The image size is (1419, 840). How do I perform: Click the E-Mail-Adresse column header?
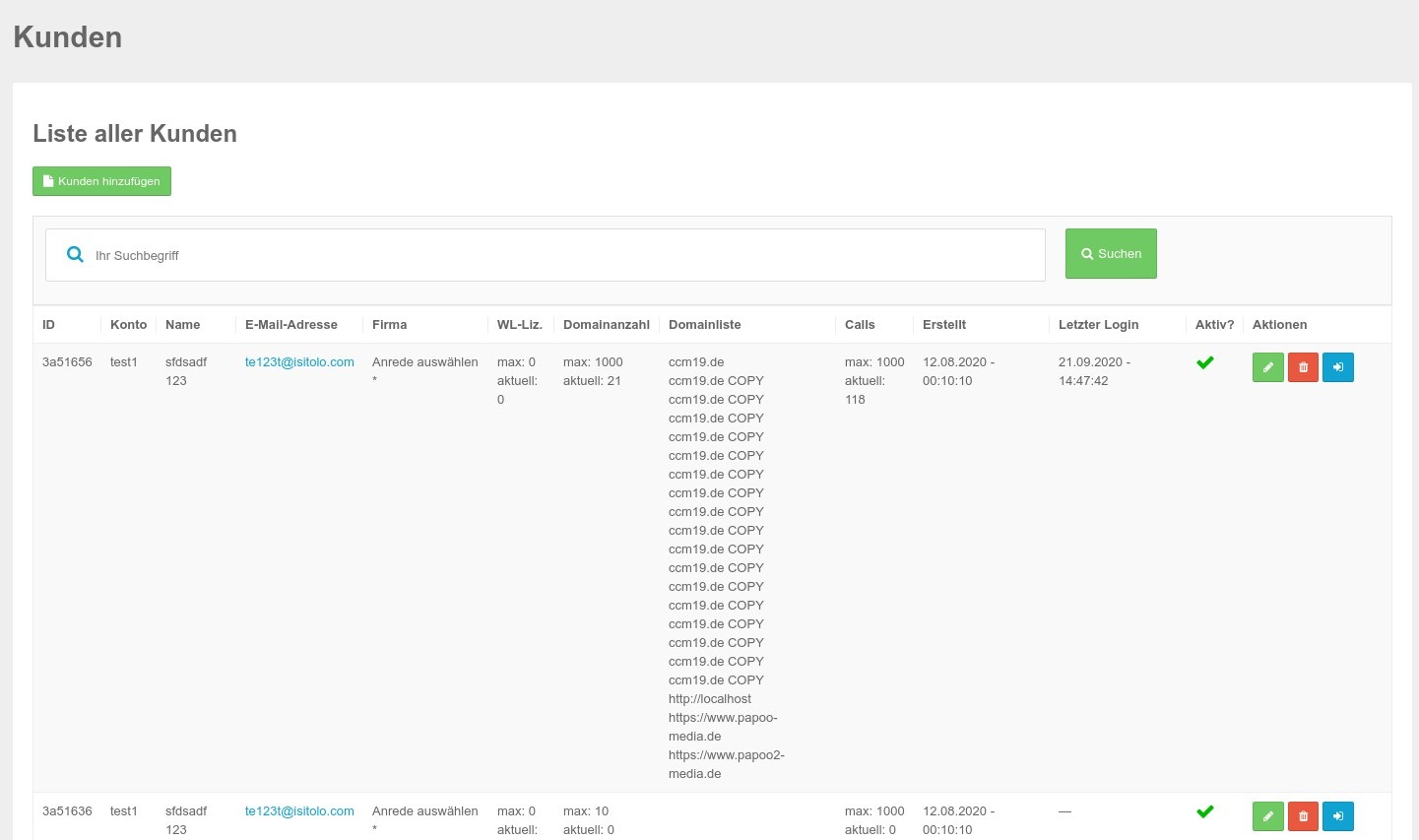[x=290, y=325]
